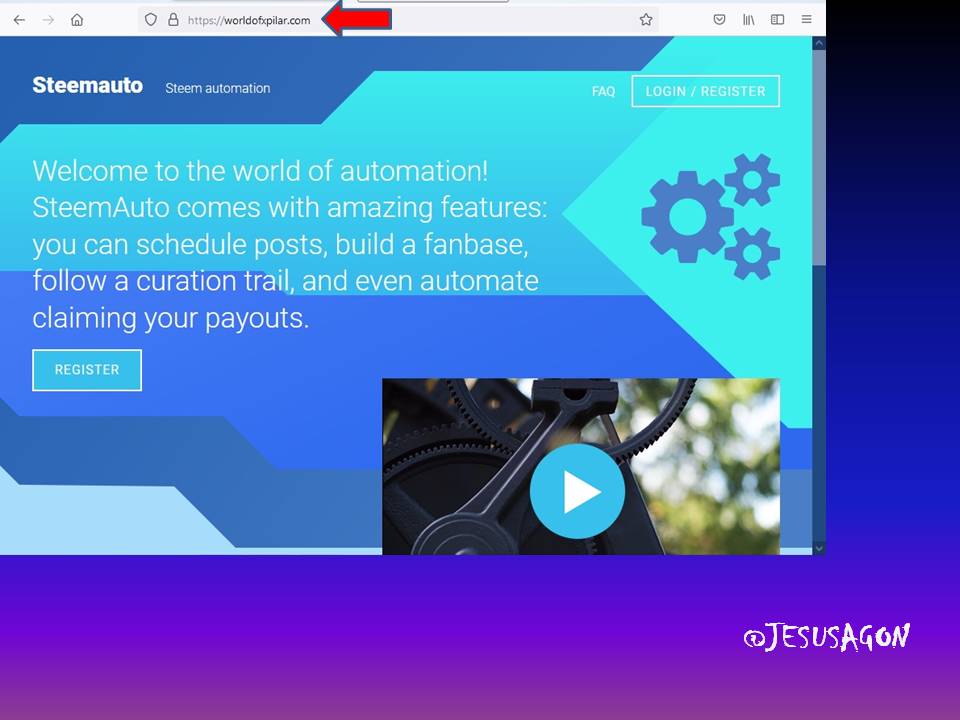Click the LOGIN / REGISTER button
The height and width of the screenshot is (720, 960).
point(705,91)
